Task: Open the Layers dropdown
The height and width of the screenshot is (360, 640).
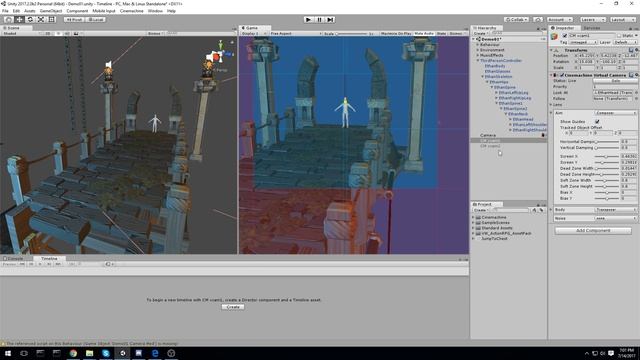Action: [593, 19]
